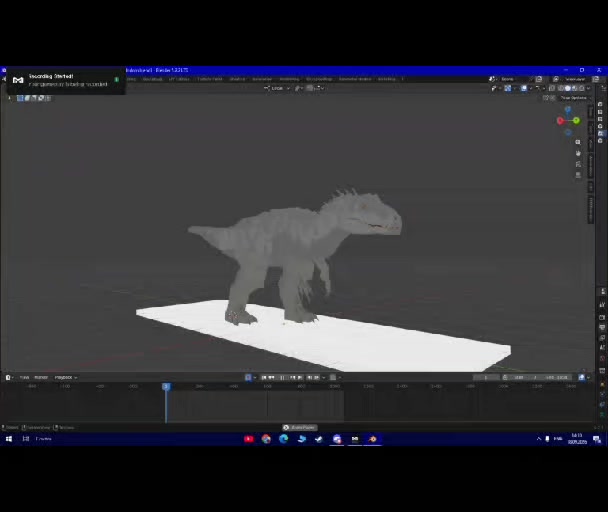Image resolution: width=608 pixels, height=512 pixels.
Task: Open Microsoft Edge from the taskbar
Action: tap(283, 439)
